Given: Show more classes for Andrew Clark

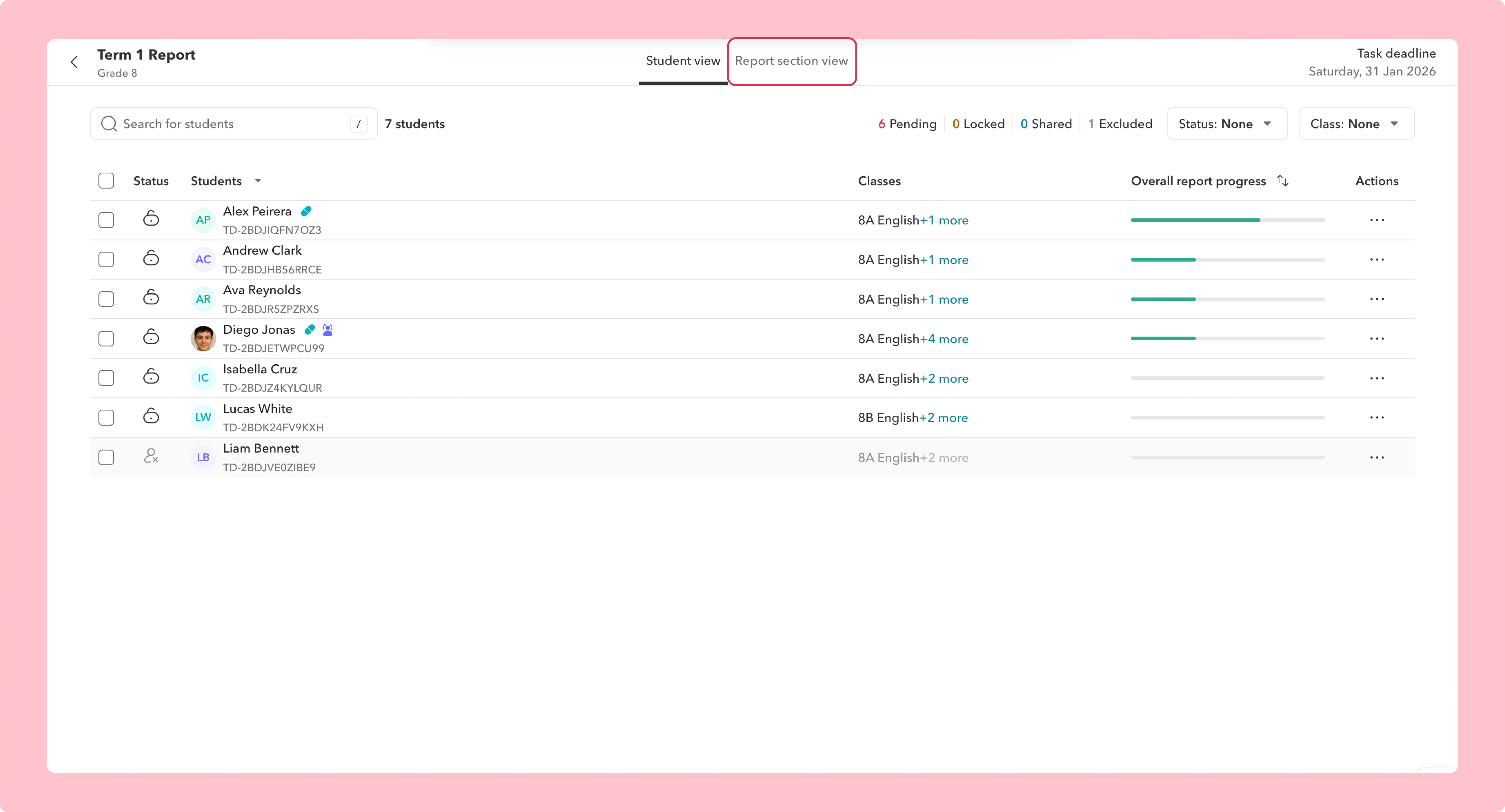Looking at the screenshot, I should pyautogui.click(x=944, y=260).
